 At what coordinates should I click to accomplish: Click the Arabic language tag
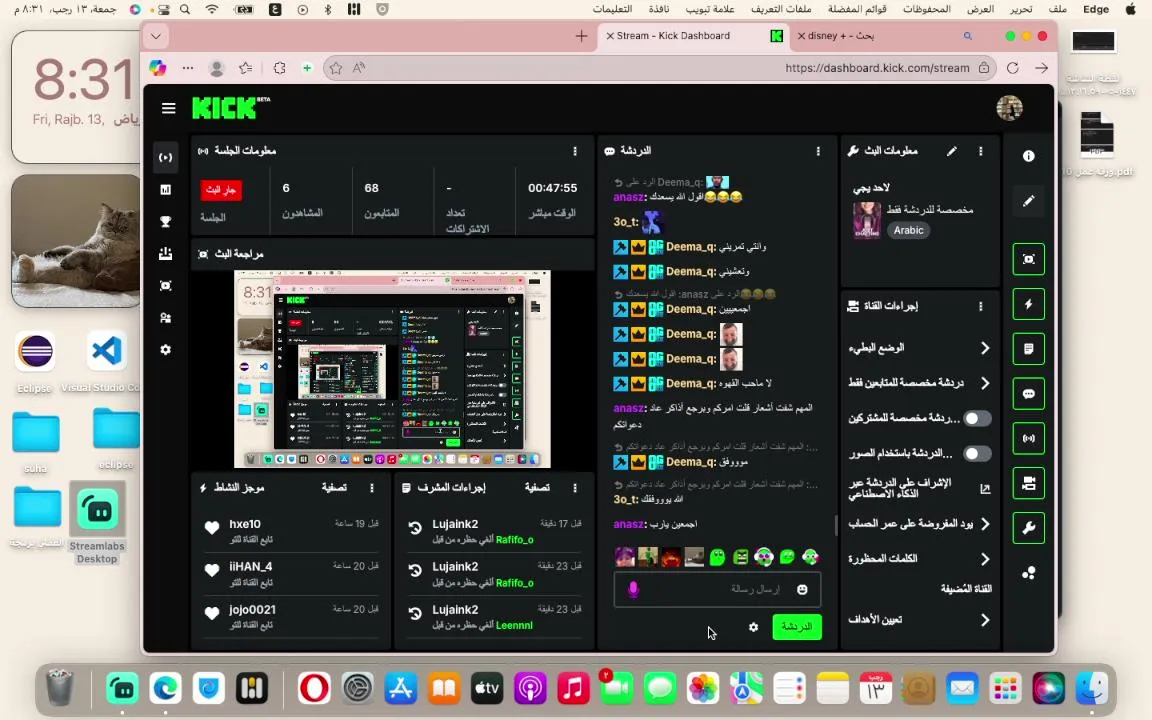[909, 230]
